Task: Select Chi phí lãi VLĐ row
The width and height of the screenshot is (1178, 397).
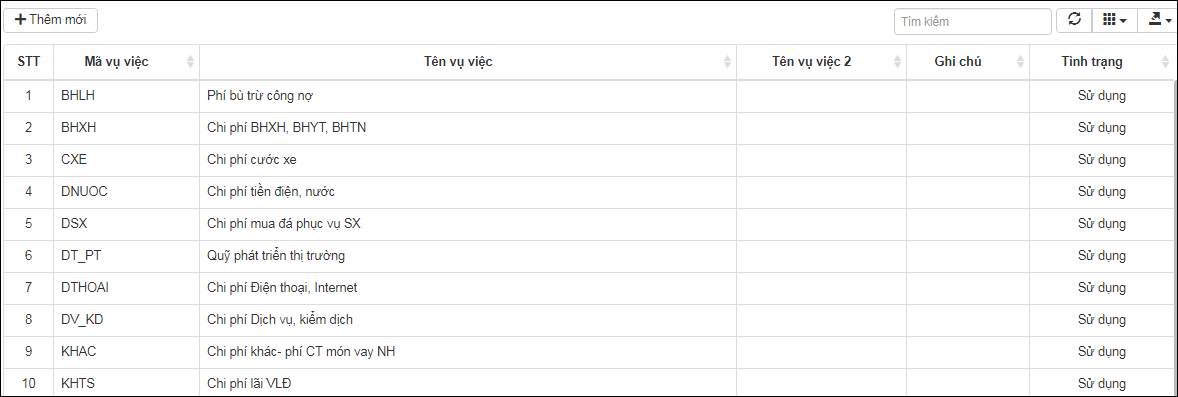Action: click(589, 383)
